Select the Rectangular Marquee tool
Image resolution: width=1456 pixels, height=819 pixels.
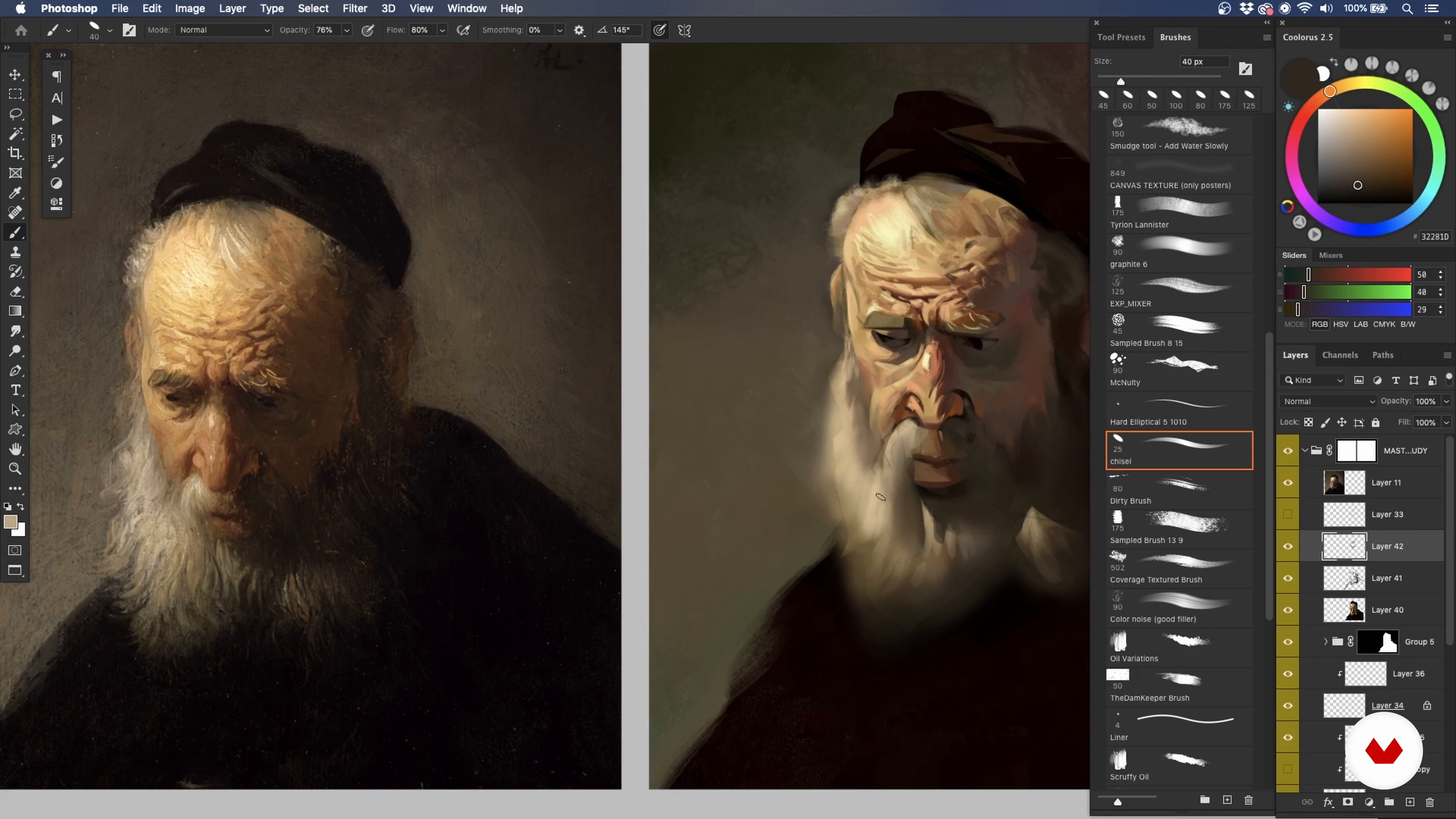pyautogui.click(x=15, y=94)
